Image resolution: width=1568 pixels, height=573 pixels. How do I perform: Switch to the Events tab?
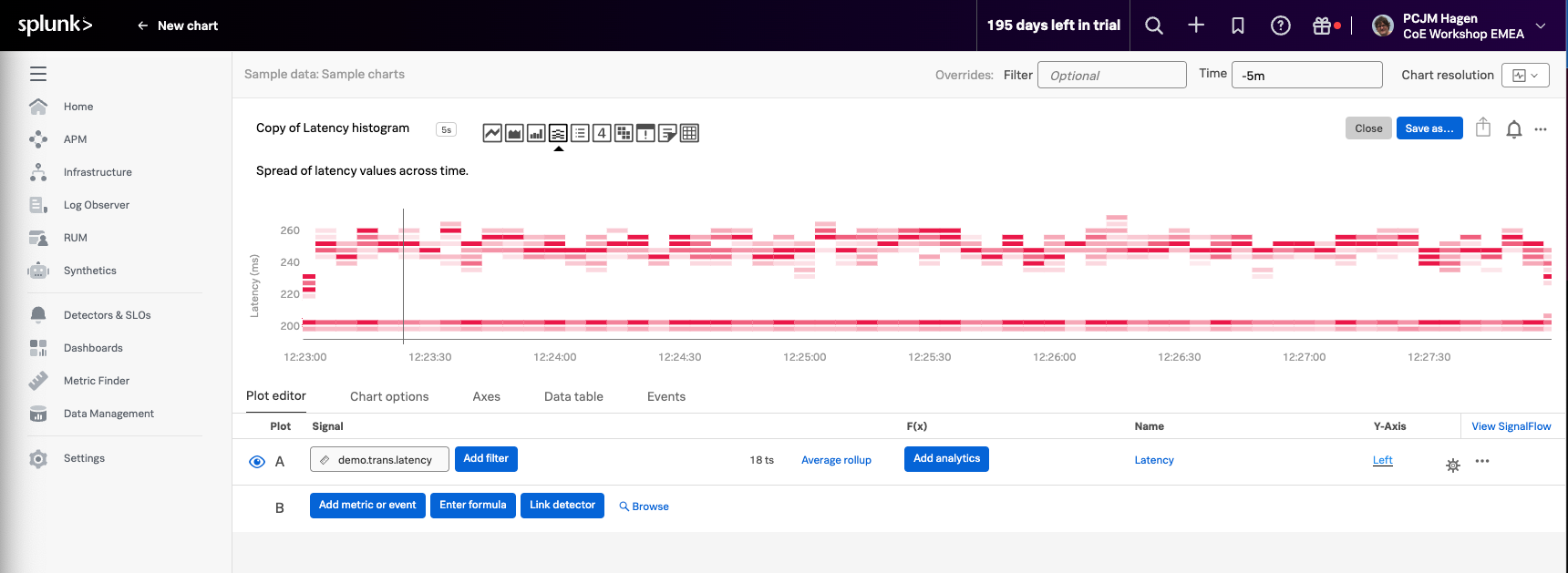point(666,396)
